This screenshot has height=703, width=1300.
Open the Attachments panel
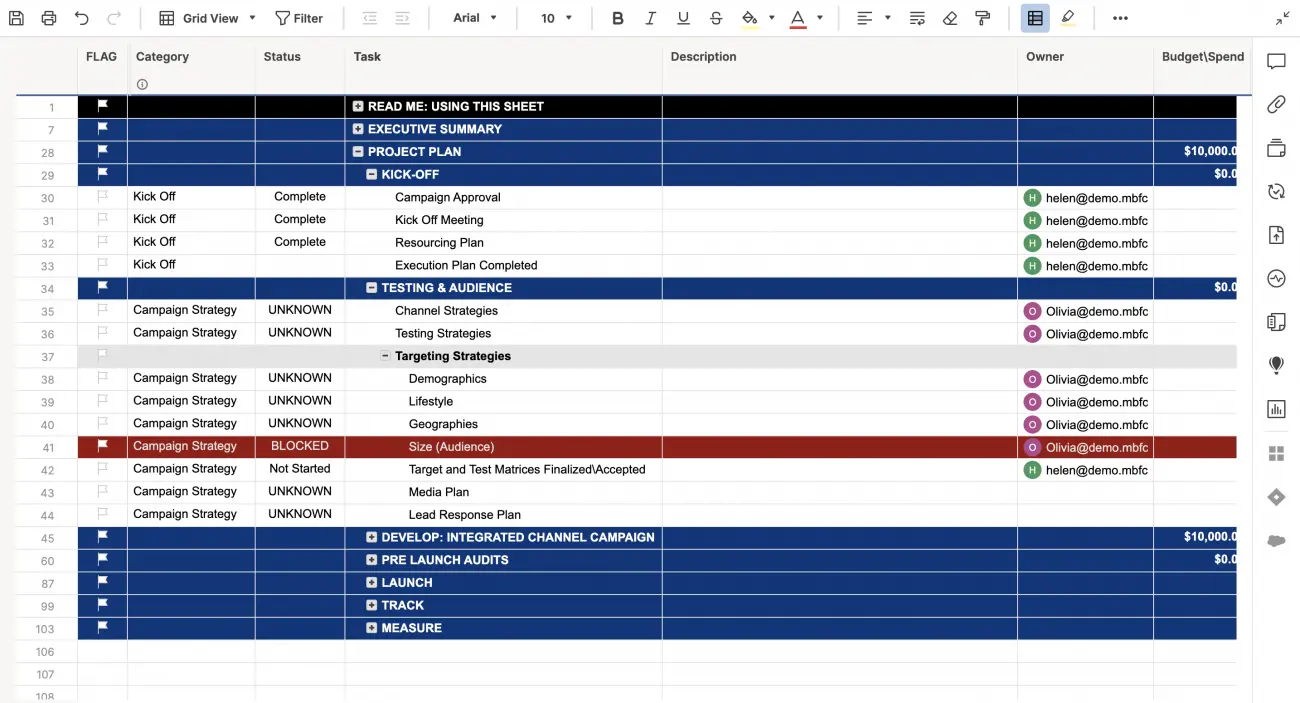tap(1275, 104)
